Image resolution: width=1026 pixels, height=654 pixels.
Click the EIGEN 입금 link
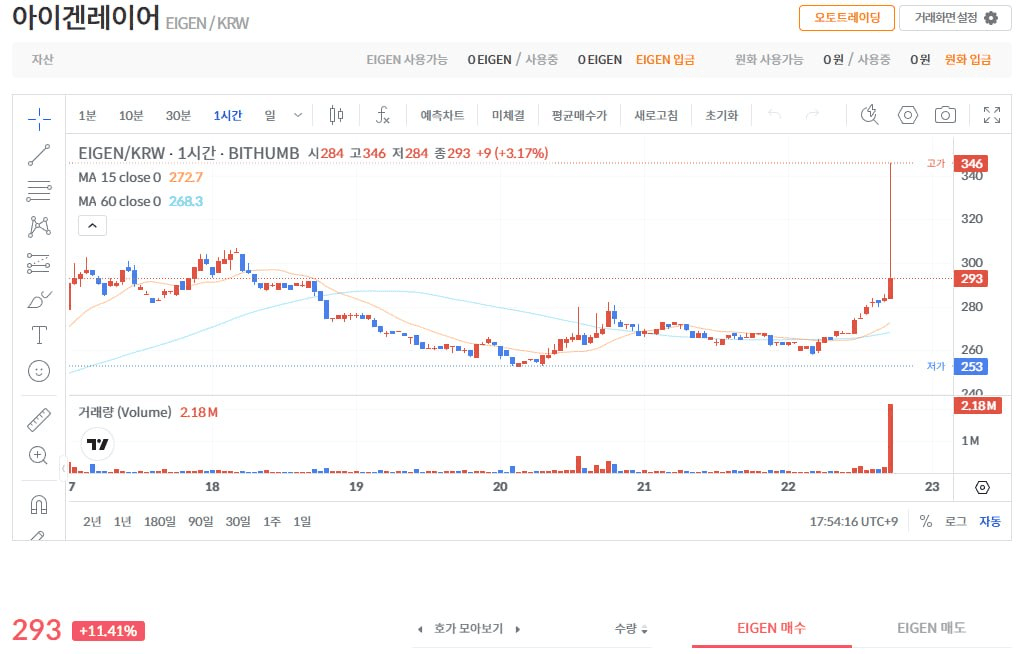665,60
